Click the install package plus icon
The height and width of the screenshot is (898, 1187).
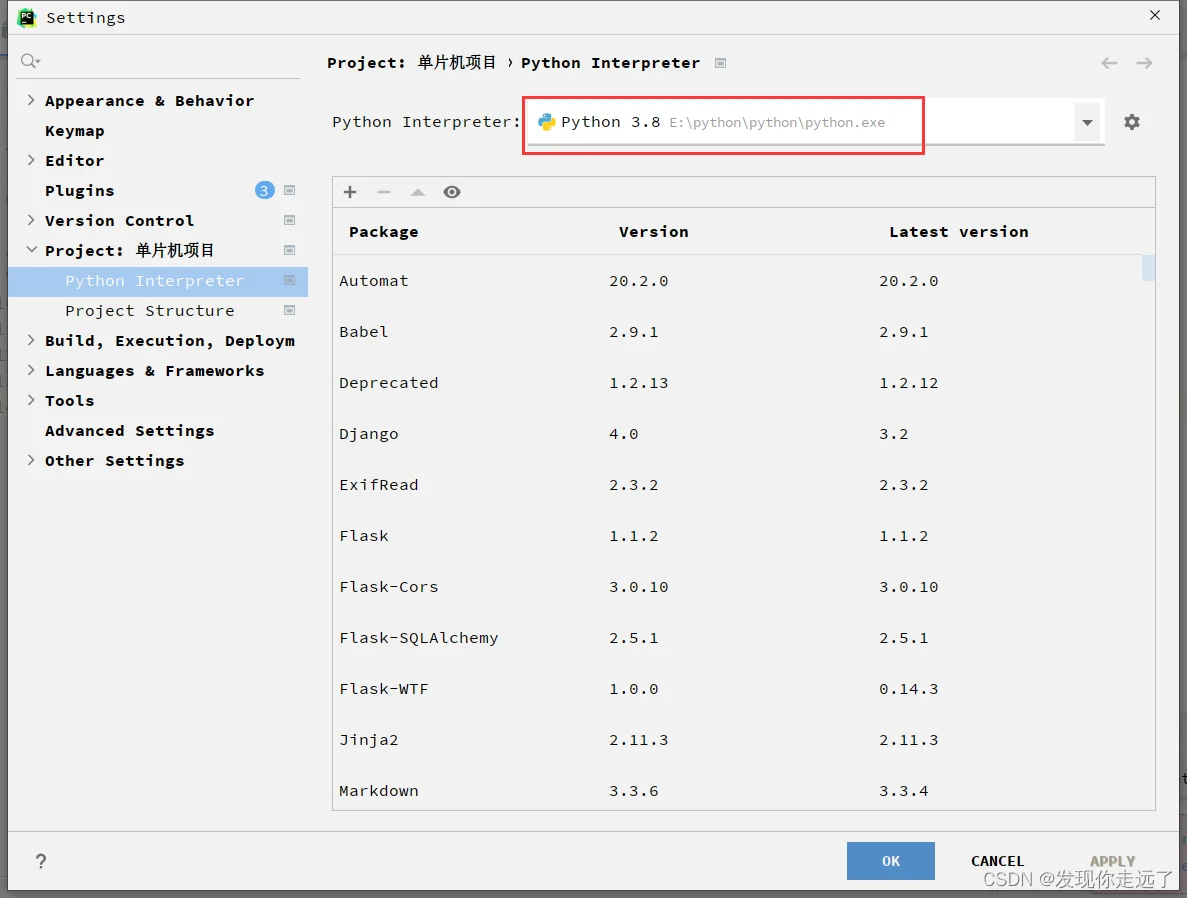[350, 192]
